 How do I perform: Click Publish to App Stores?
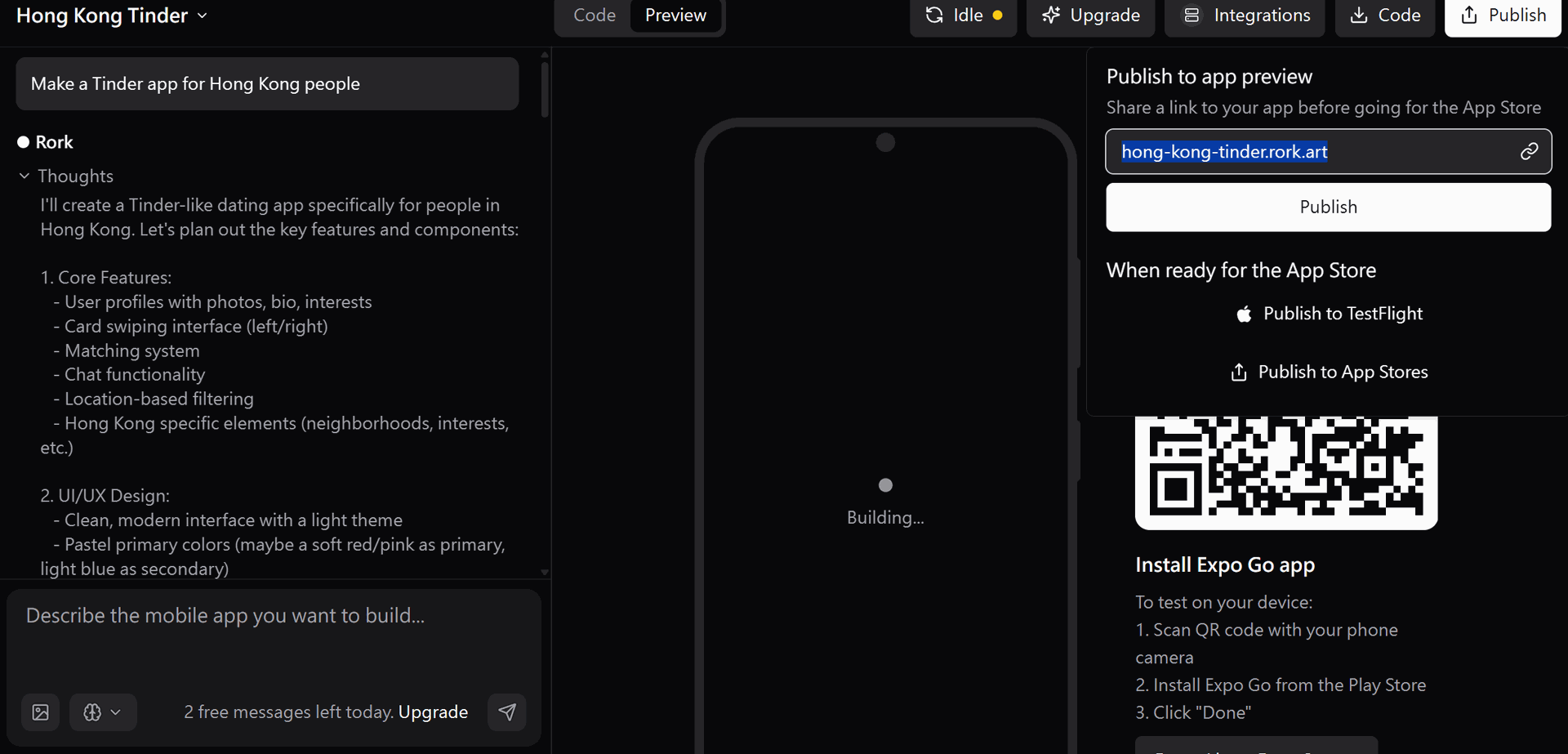pos(1328,373)
